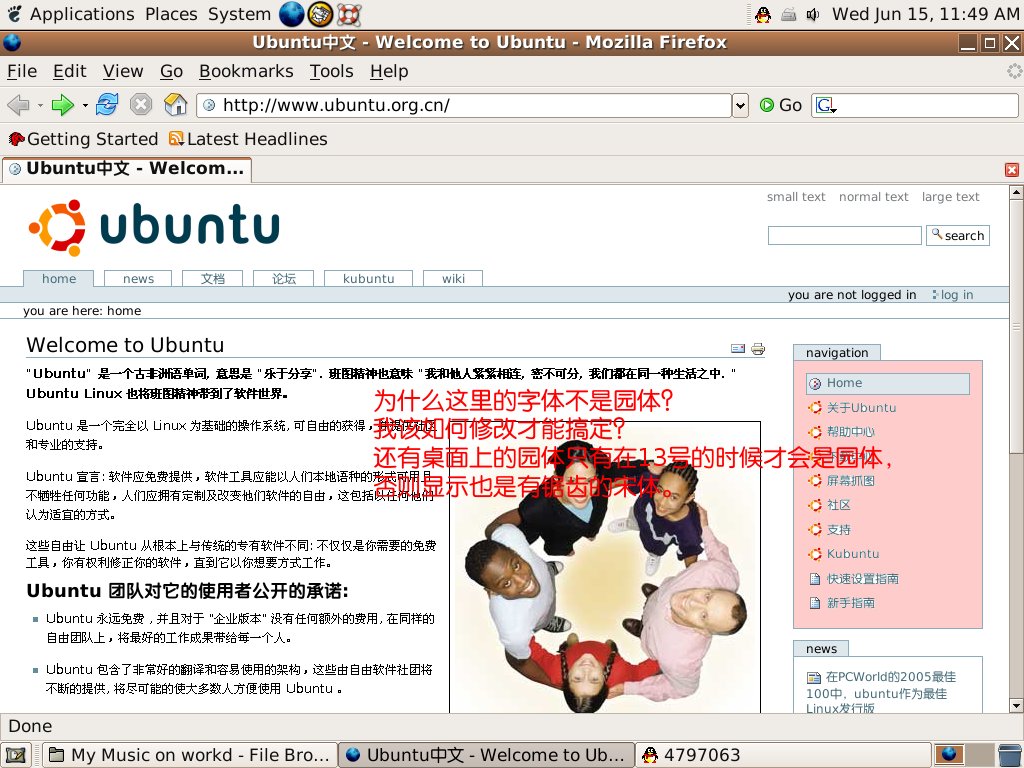Open the Go menu
1024x768 pixels.
(x=171, y=71)
